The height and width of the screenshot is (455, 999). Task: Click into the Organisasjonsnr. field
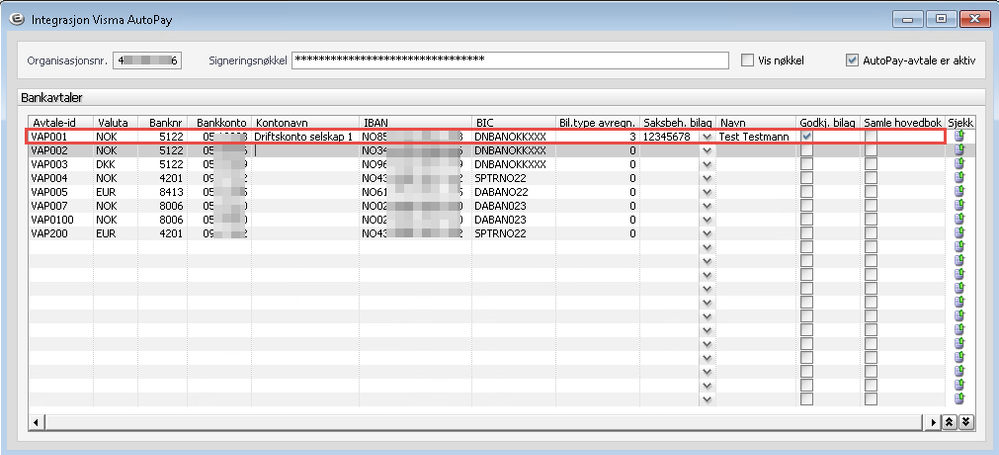tap(147, 61)
